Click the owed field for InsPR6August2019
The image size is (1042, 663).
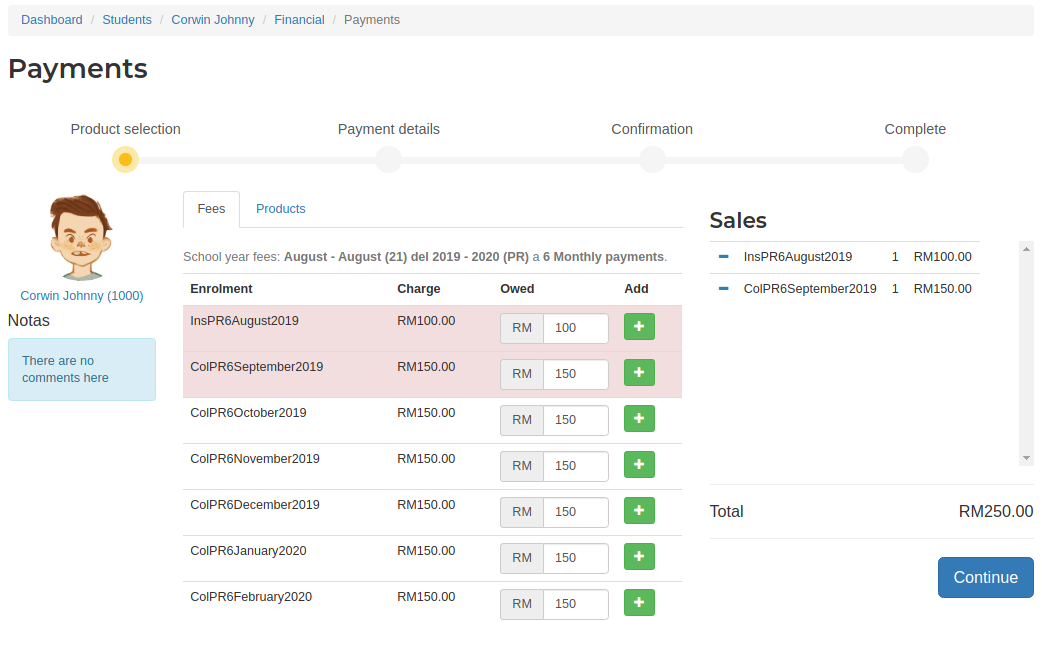(575, 328)
